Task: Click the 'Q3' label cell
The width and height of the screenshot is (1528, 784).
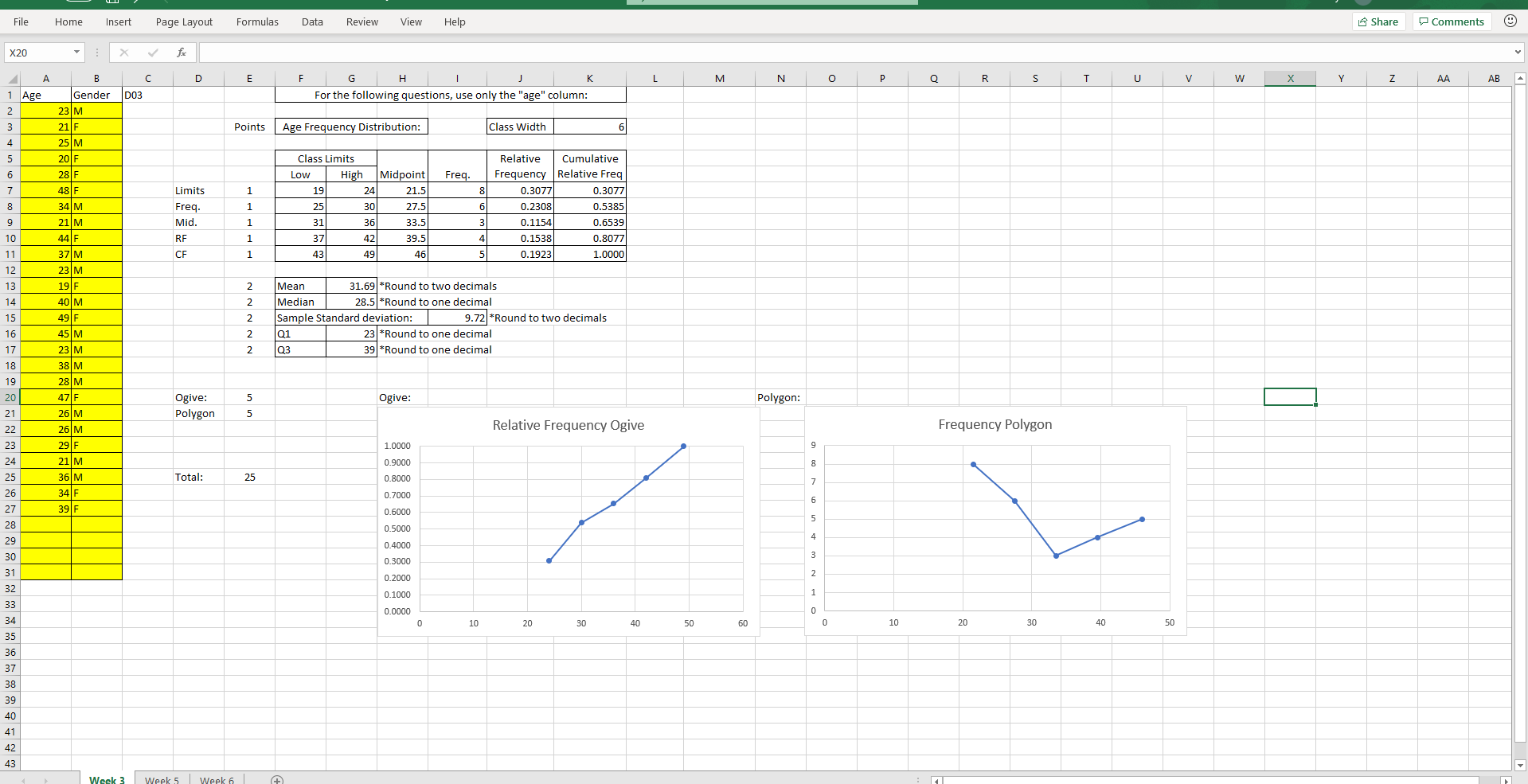Action: tap(300, 349)
